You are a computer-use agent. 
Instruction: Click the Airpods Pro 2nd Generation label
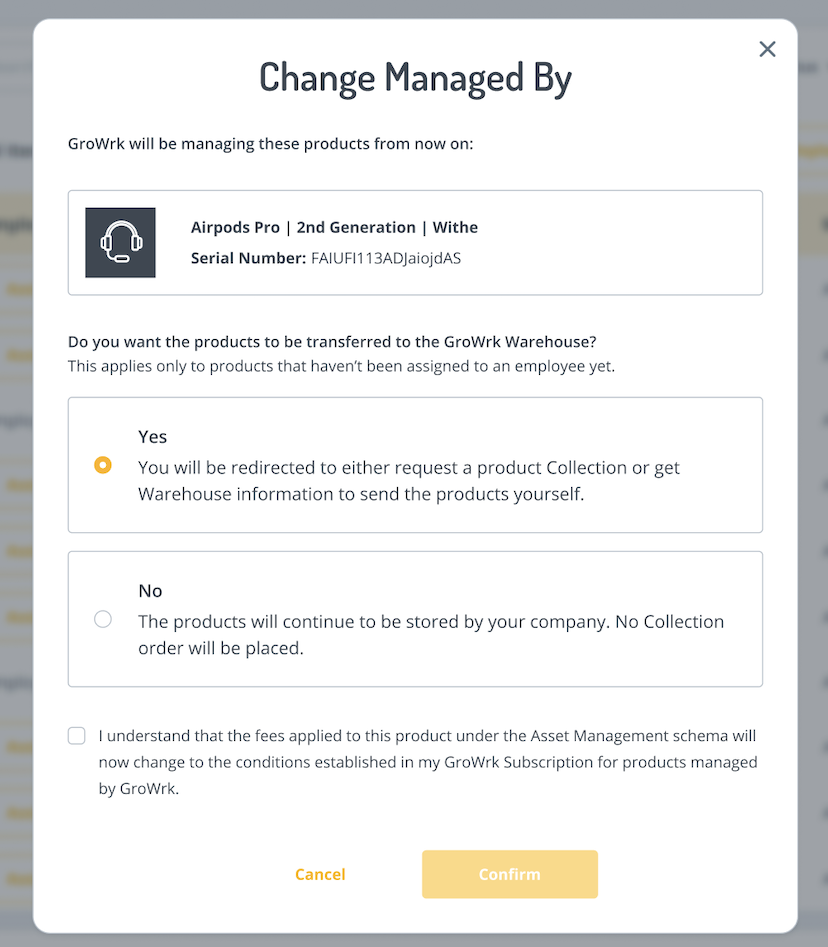(x=335, y=227)
